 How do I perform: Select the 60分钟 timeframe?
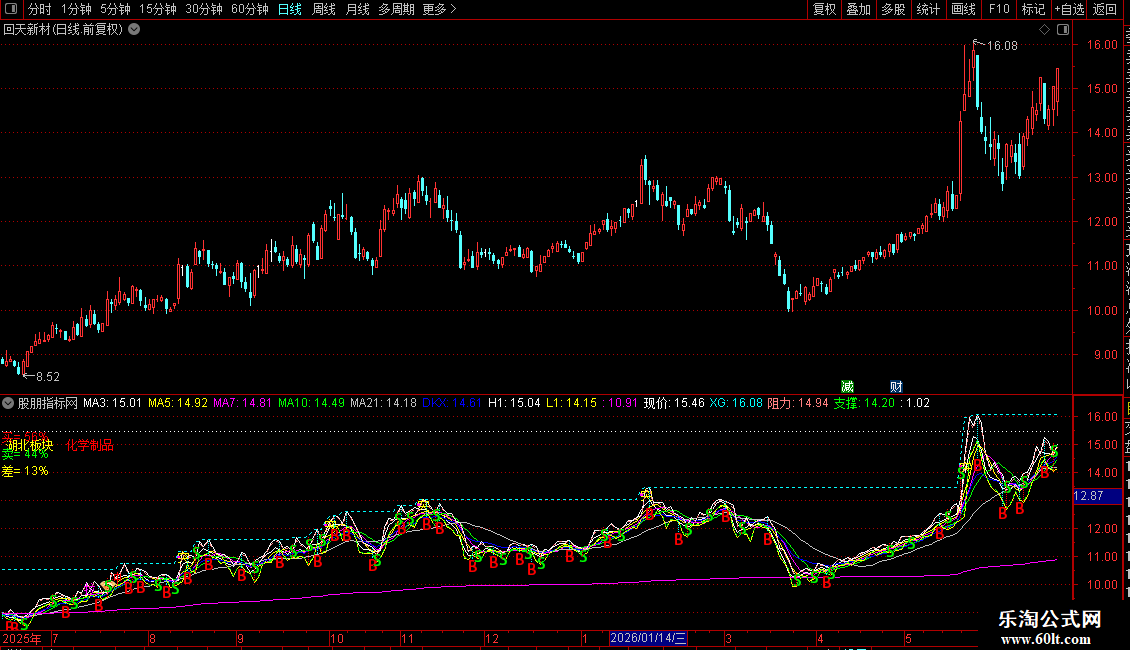(250, 9)
